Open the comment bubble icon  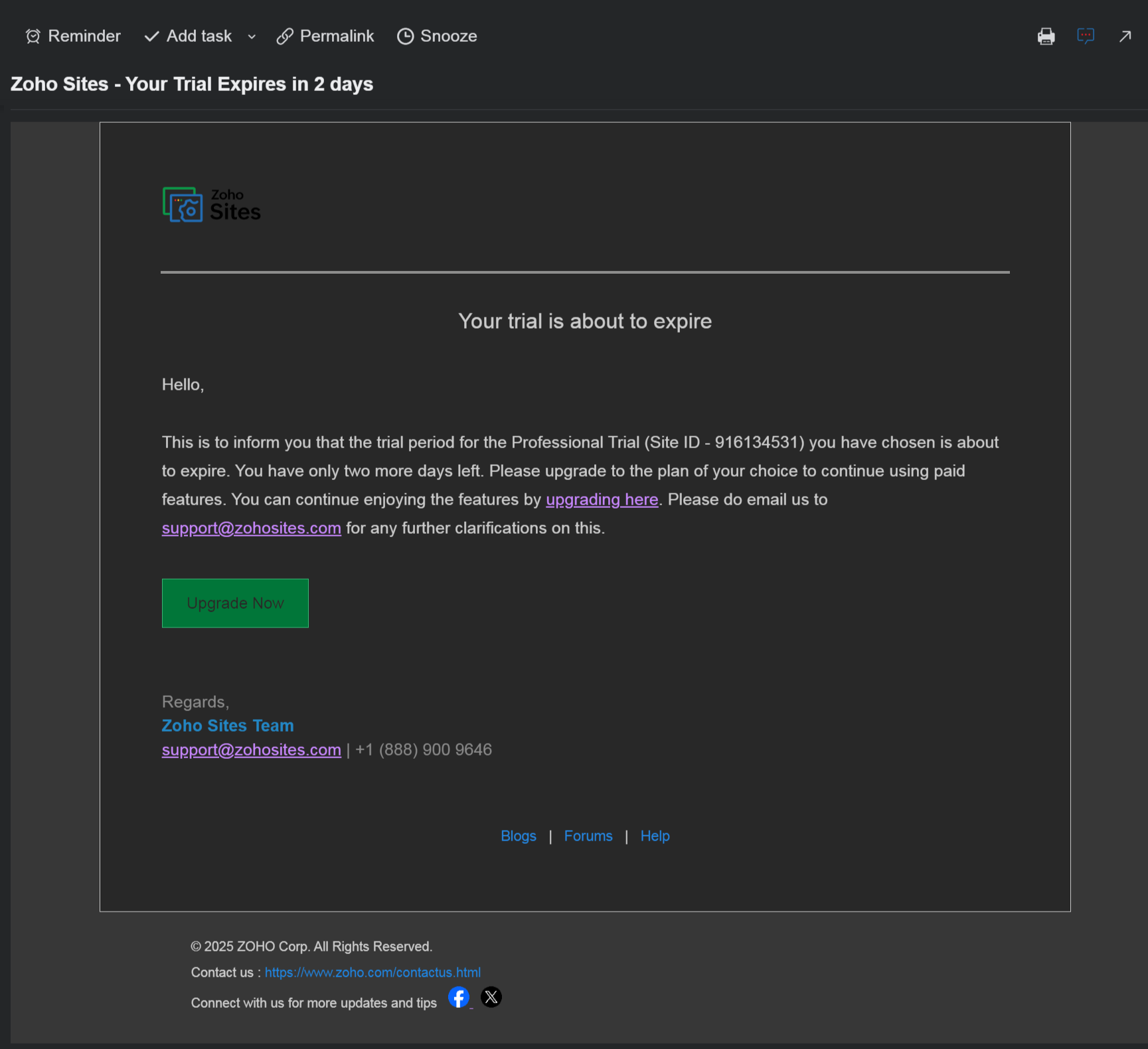1085,36
